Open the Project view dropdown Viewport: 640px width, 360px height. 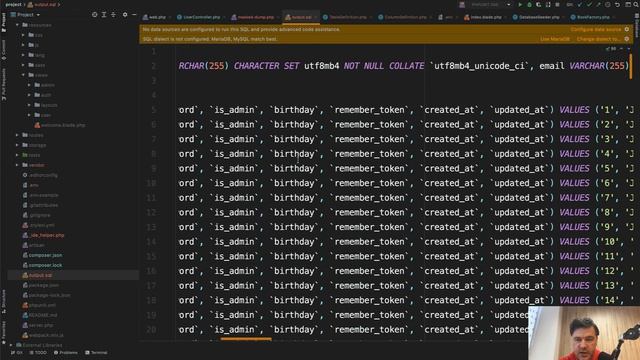coord(25,15)
